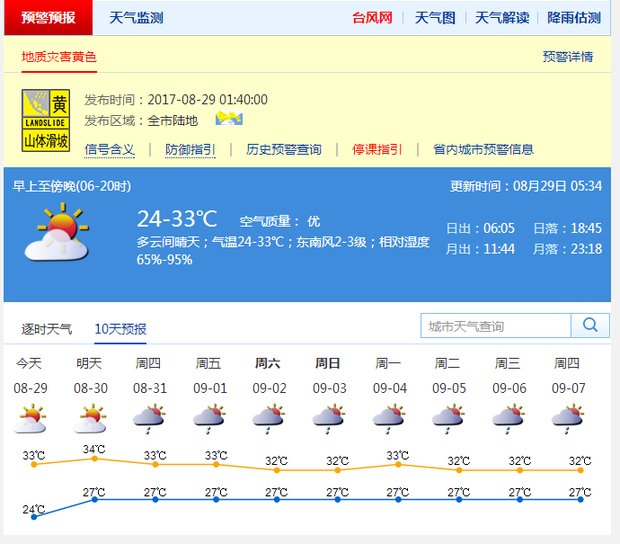The width and height of the screenshot is (620, 544).
Task: Click the 08-29 today forecast weather icon
Action: tap(30, 418)
